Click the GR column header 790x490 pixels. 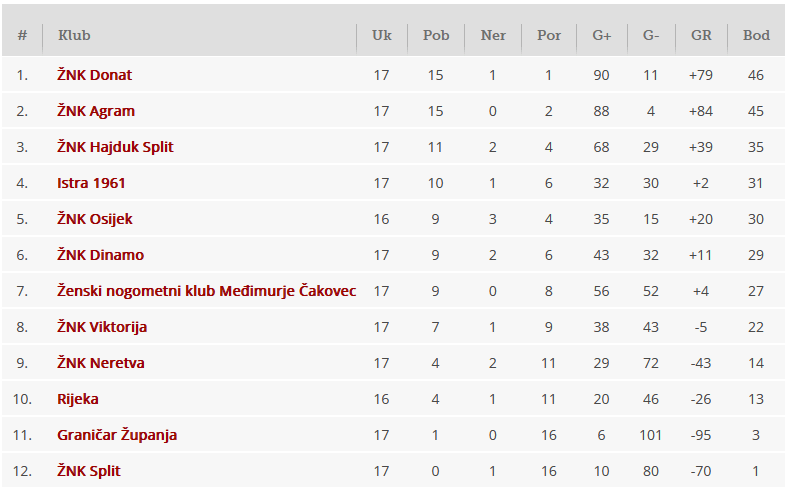coord(701,35)
